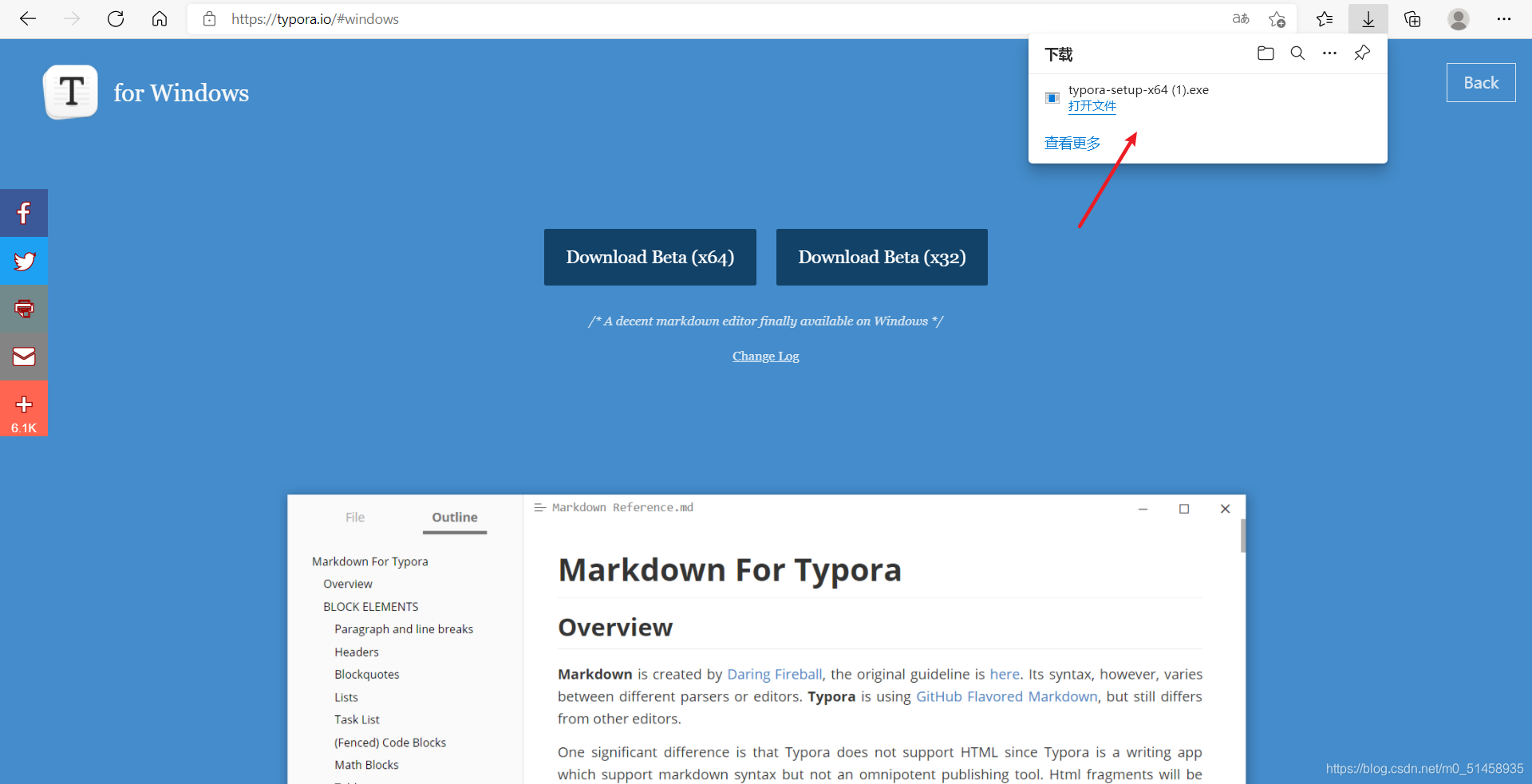Select Paragraph and line breaks item
The height and width of the screenshot is (784, 1532).
404,628
